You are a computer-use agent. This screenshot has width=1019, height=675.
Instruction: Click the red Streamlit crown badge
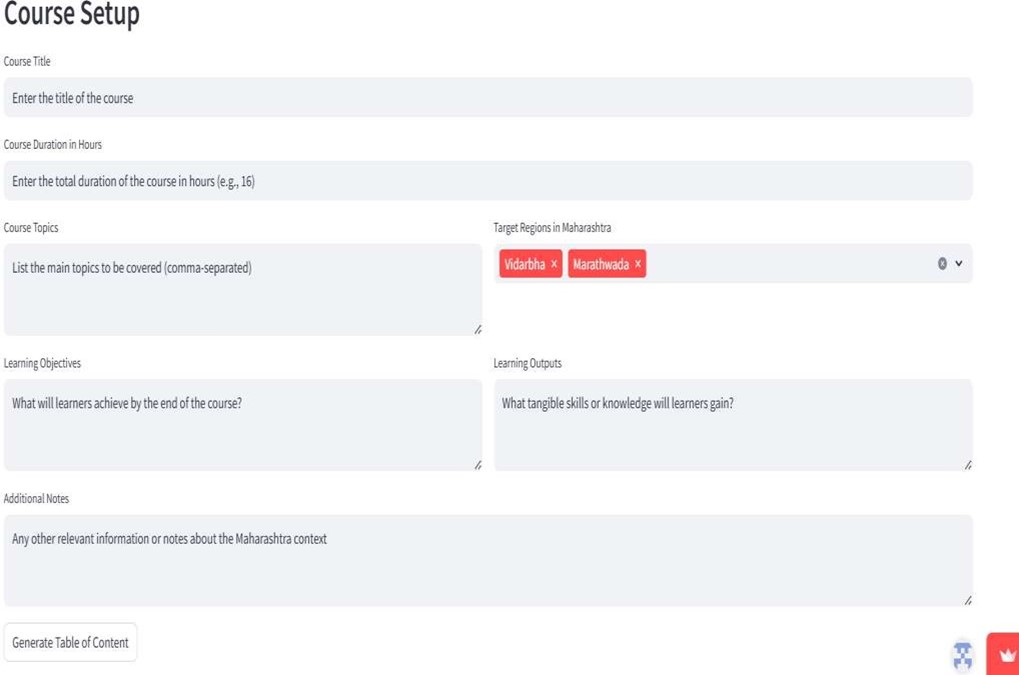click(1003, 654)
